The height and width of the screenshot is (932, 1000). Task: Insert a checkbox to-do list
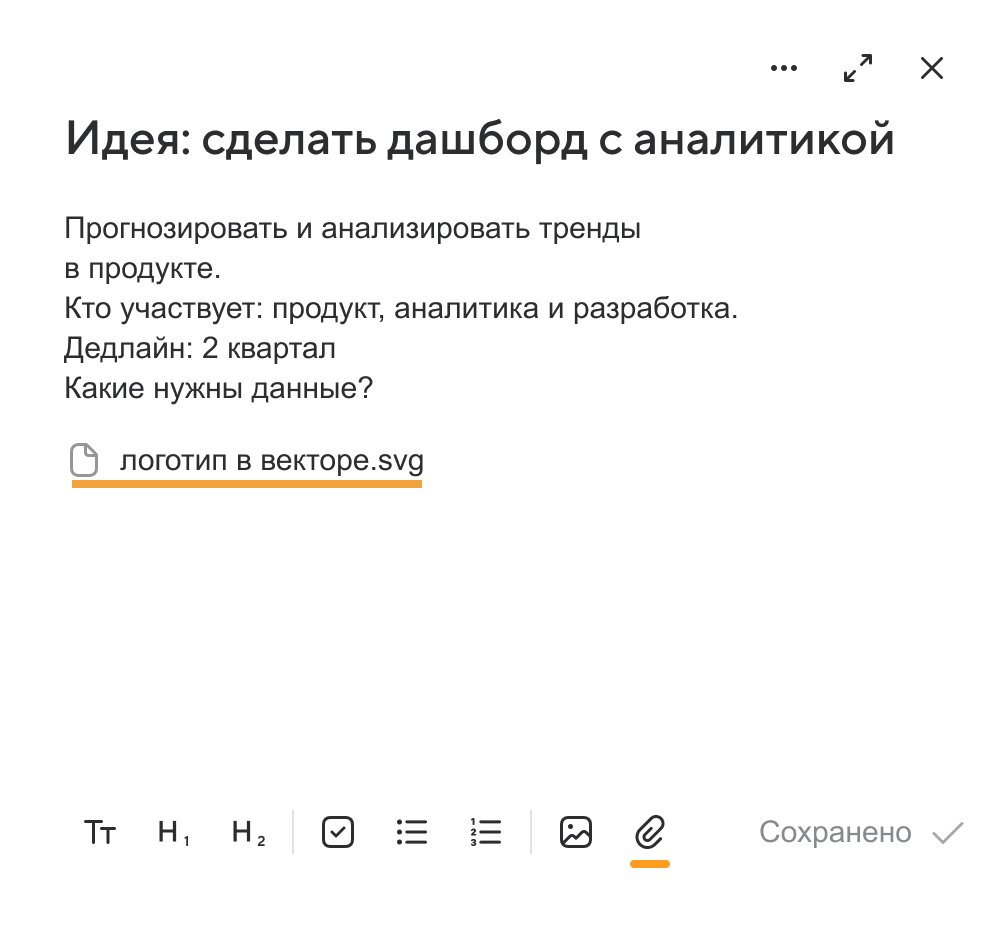pyautogui.click(x=338, y=832)
